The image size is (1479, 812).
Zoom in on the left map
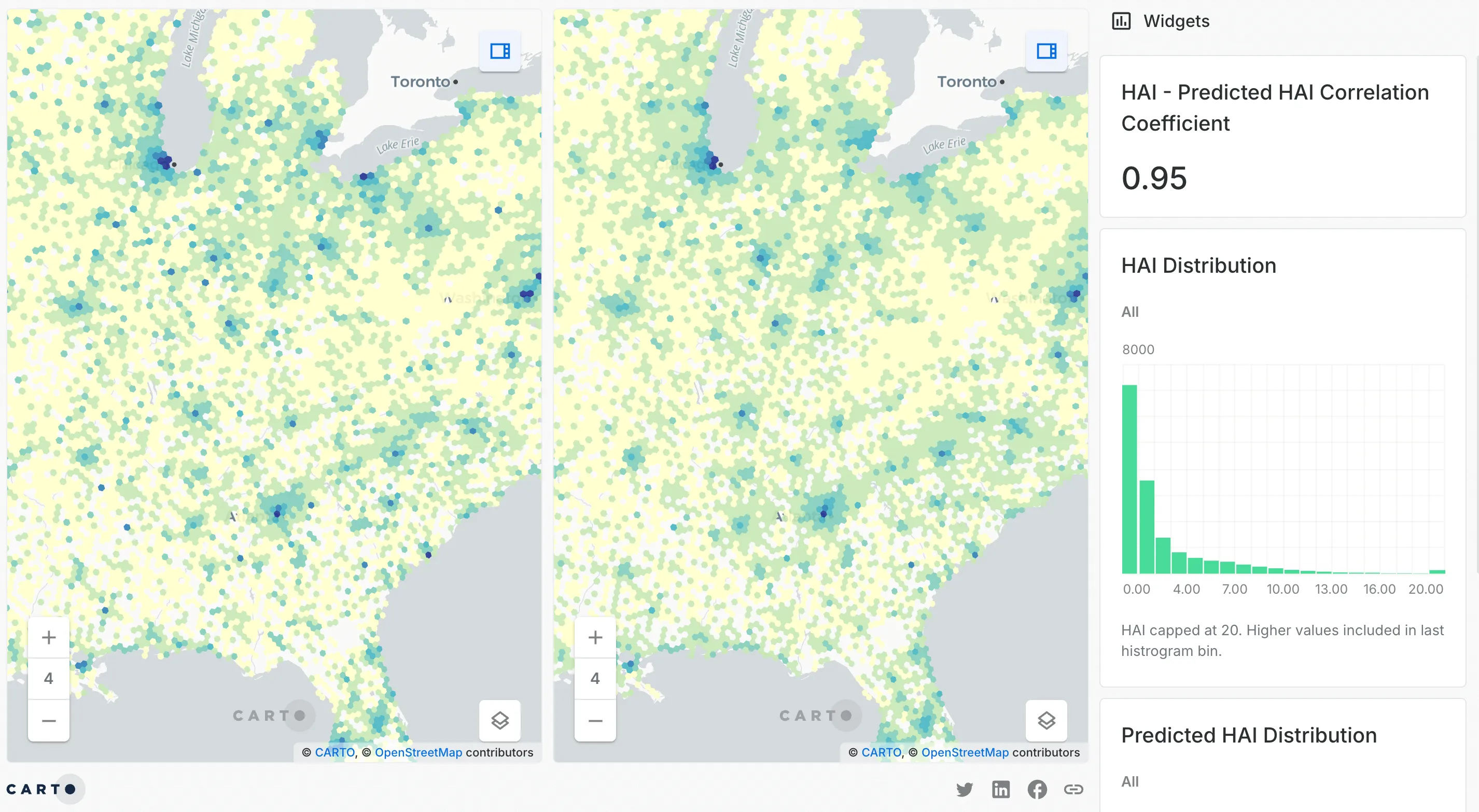49,637
